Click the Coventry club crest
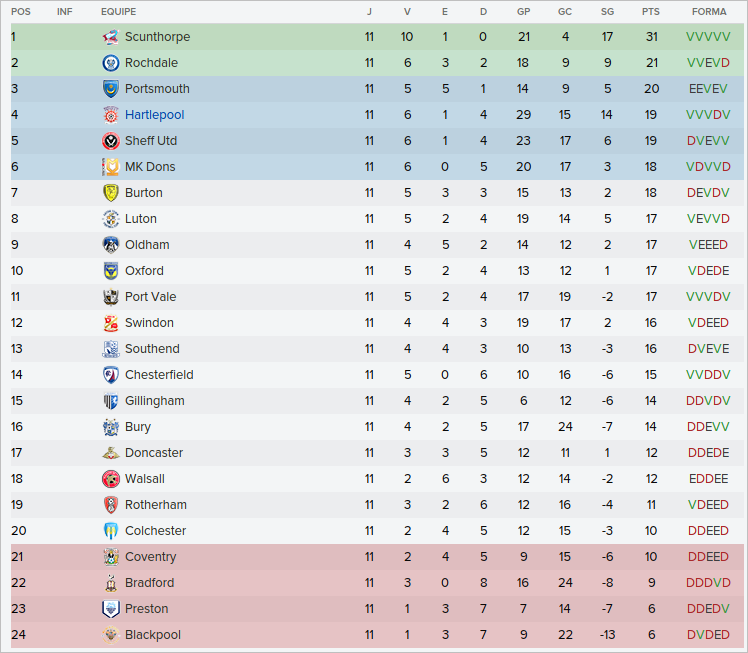 111,557
